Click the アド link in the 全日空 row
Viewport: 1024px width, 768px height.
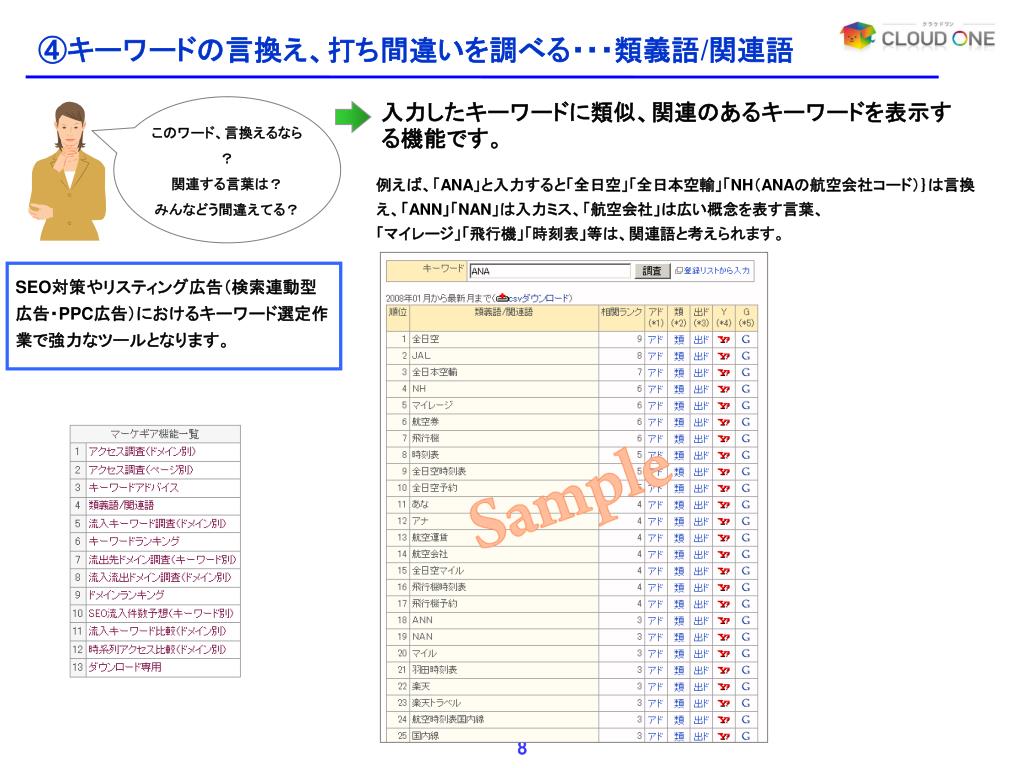(655, 340)
